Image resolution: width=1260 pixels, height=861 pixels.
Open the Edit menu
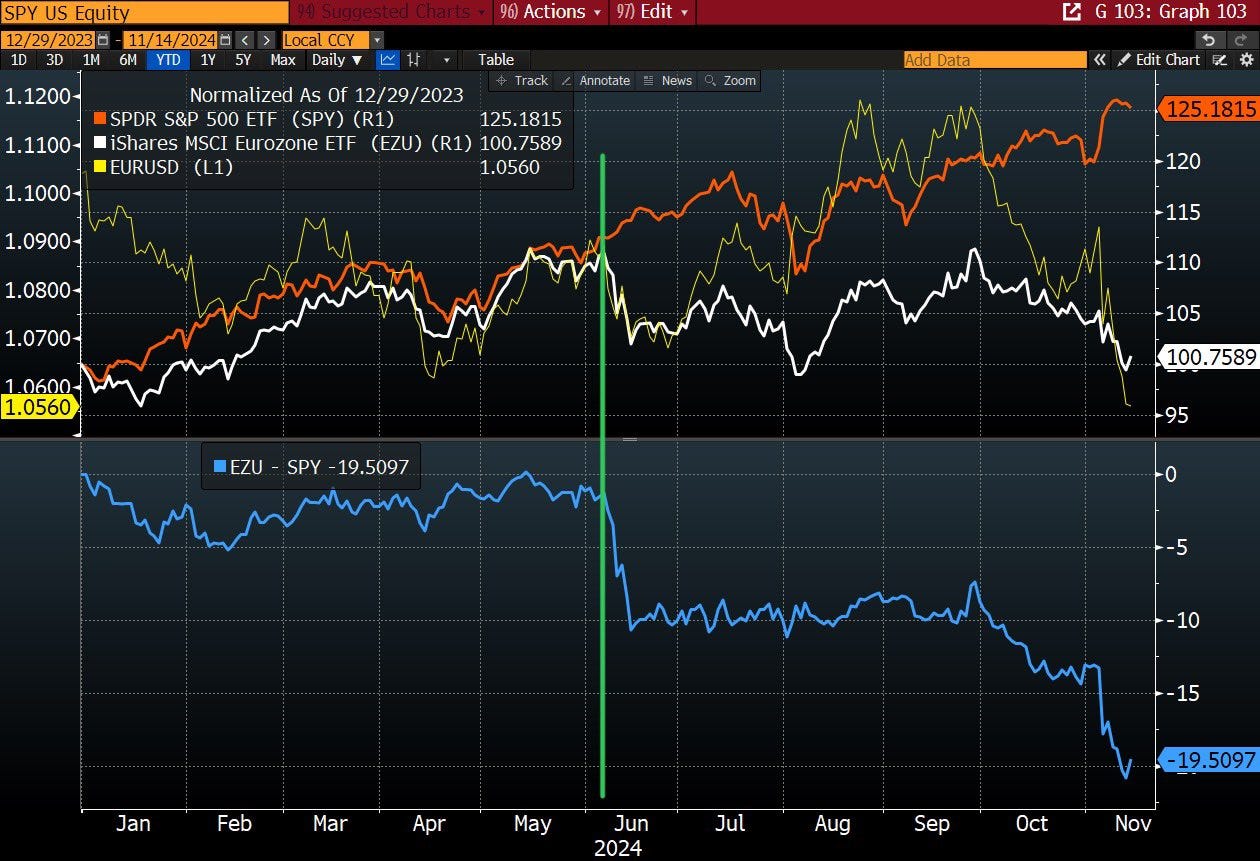coord(654,12)
